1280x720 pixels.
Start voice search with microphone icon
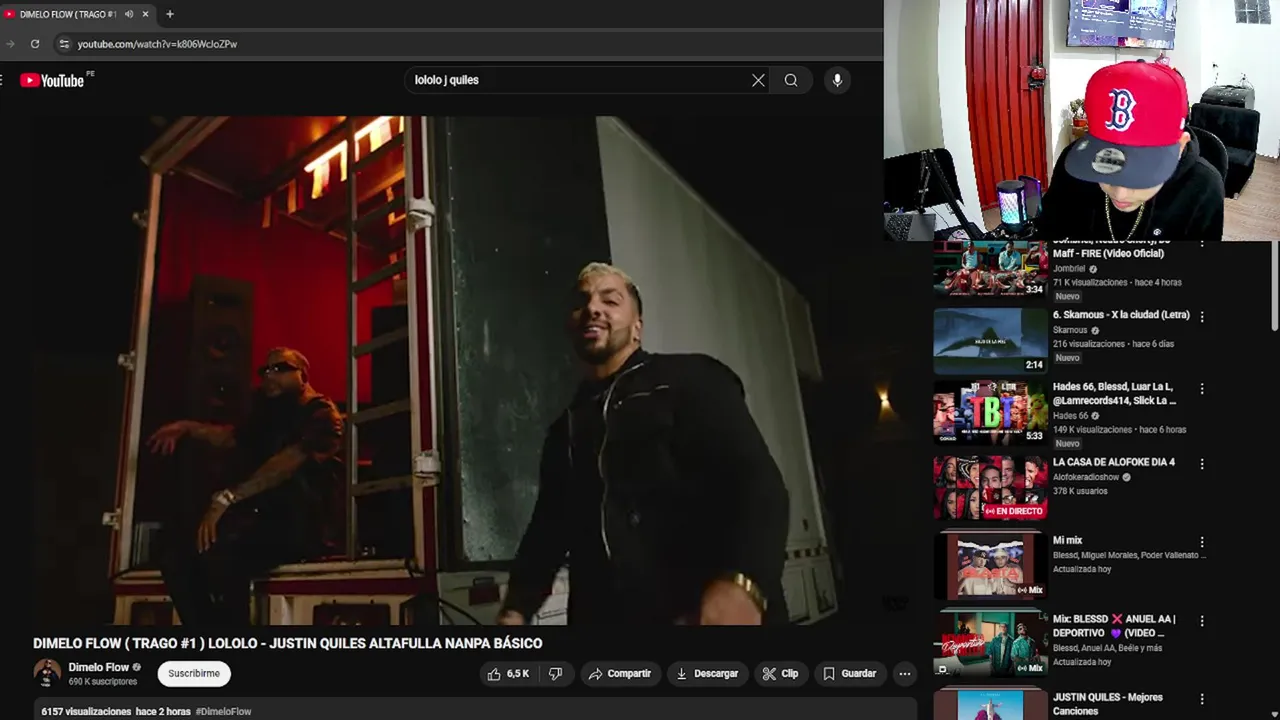[x=837, y=80]
